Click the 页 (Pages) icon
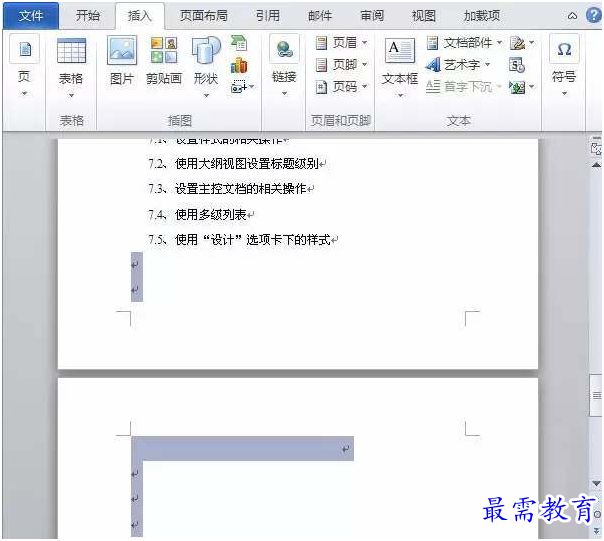This screenshot has width=604, height=541. [25, 49]
